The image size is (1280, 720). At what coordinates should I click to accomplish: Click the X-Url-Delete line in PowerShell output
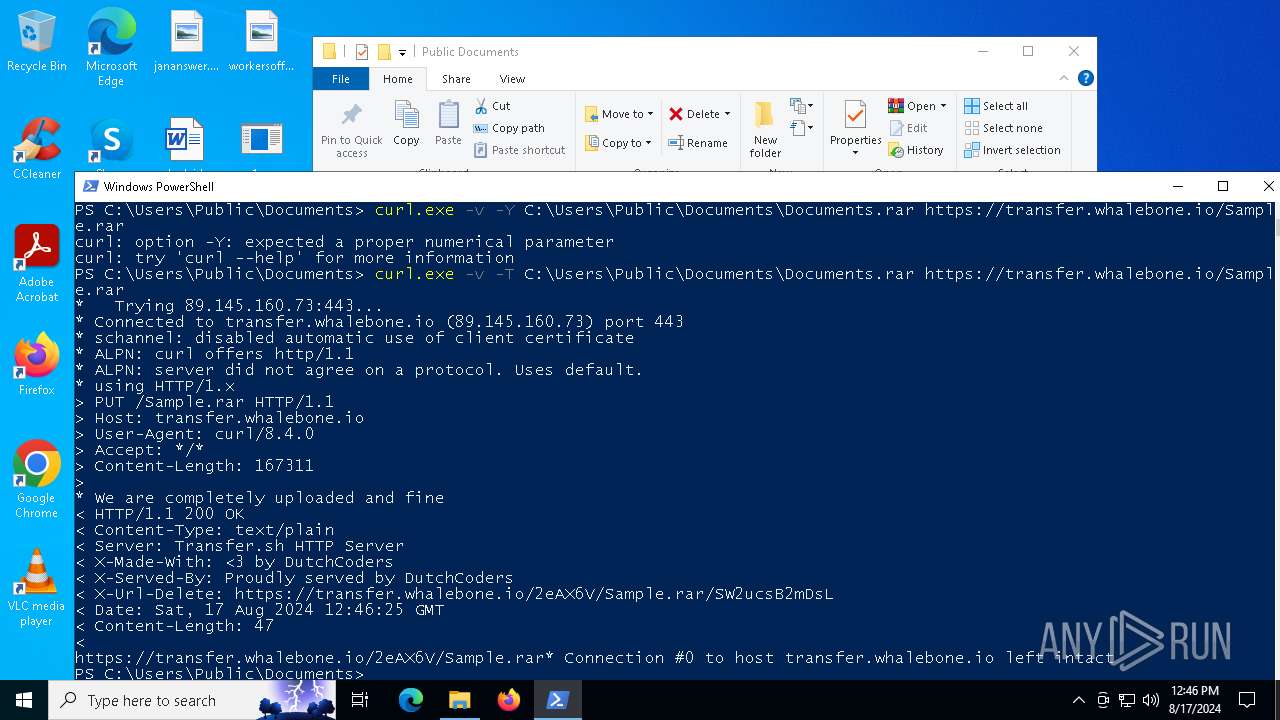pyautogui.click(x=454, y=594)
